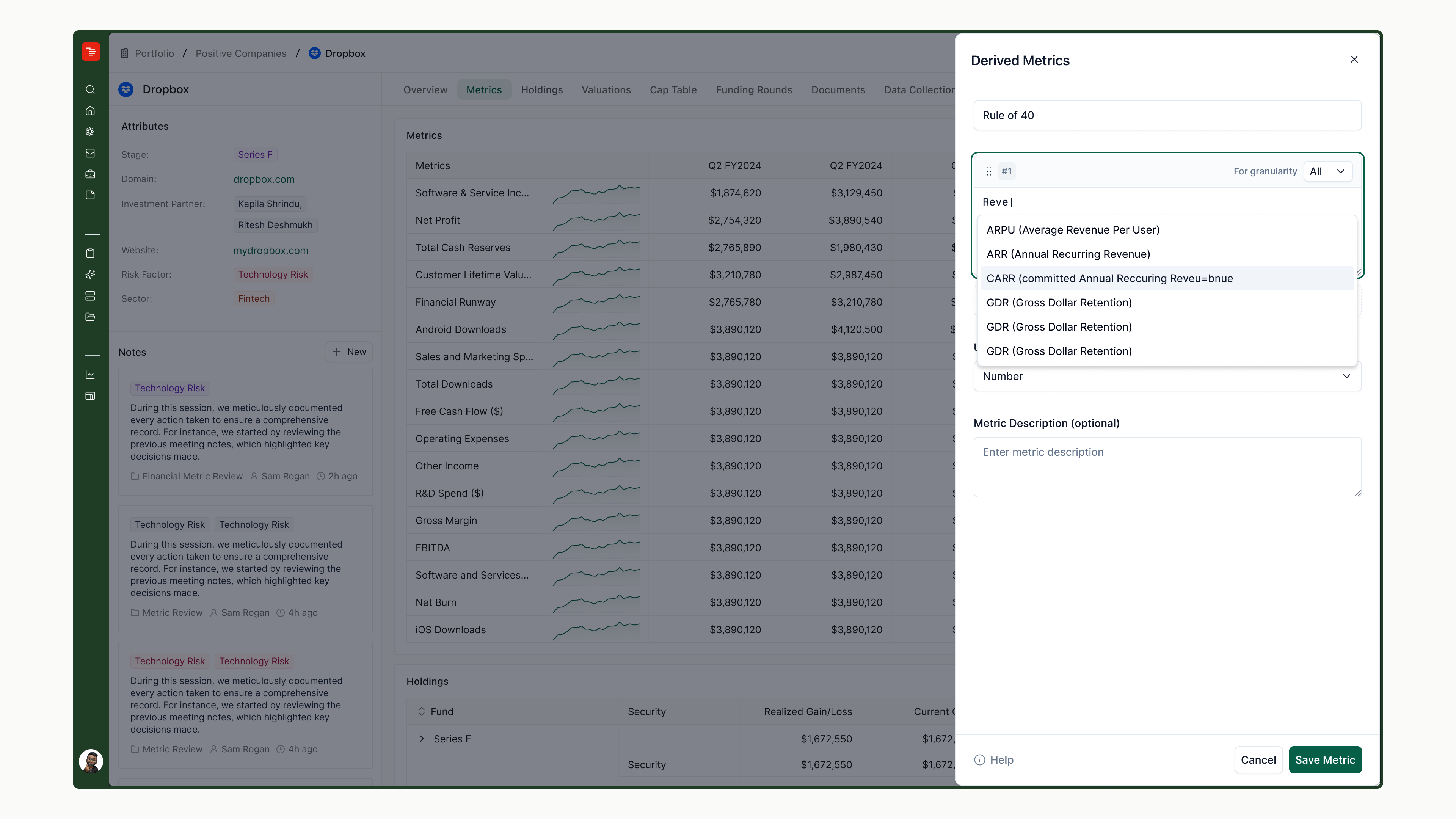Screen dimensions: 1456x819
Task: Go to the Valuations tab
Action: click(606, 90)
